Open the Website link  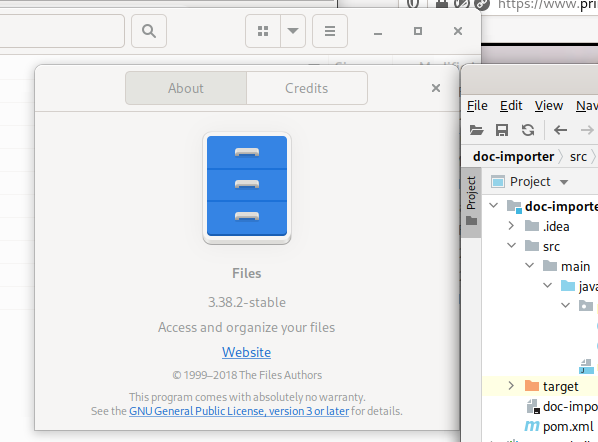246,352
